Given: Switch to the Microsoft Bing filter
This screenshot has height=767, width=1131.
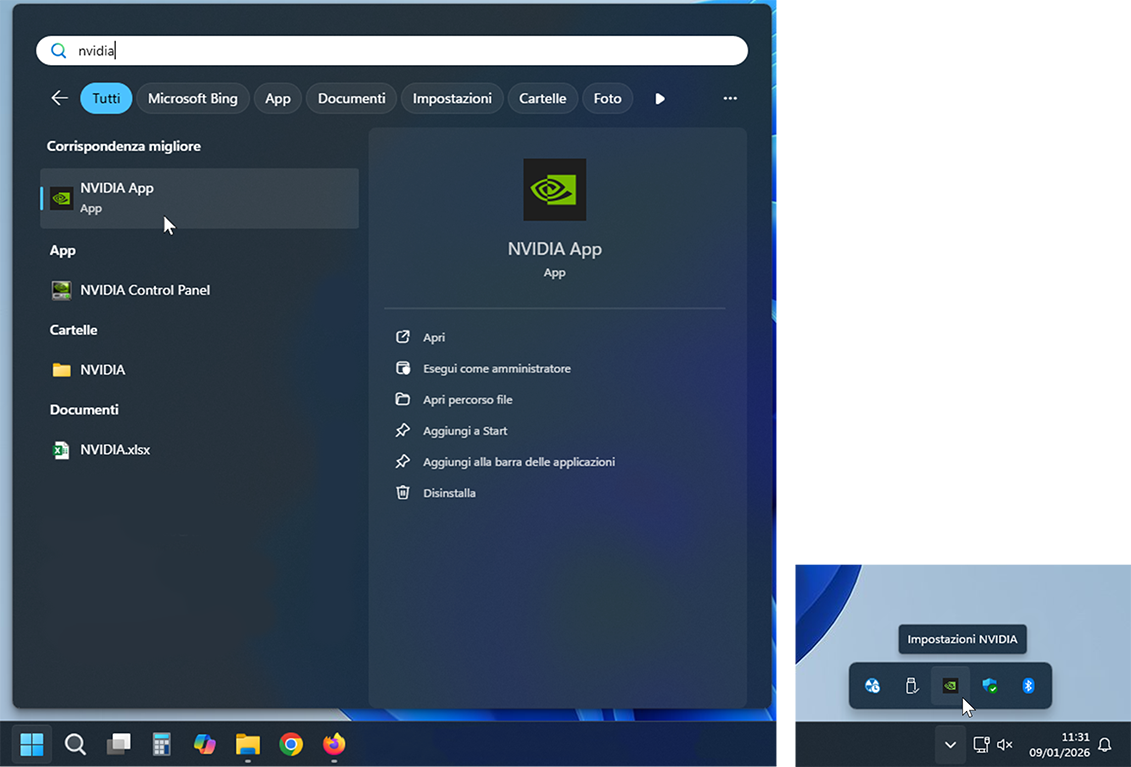Looking at the screenshot, I should (193, 98).
